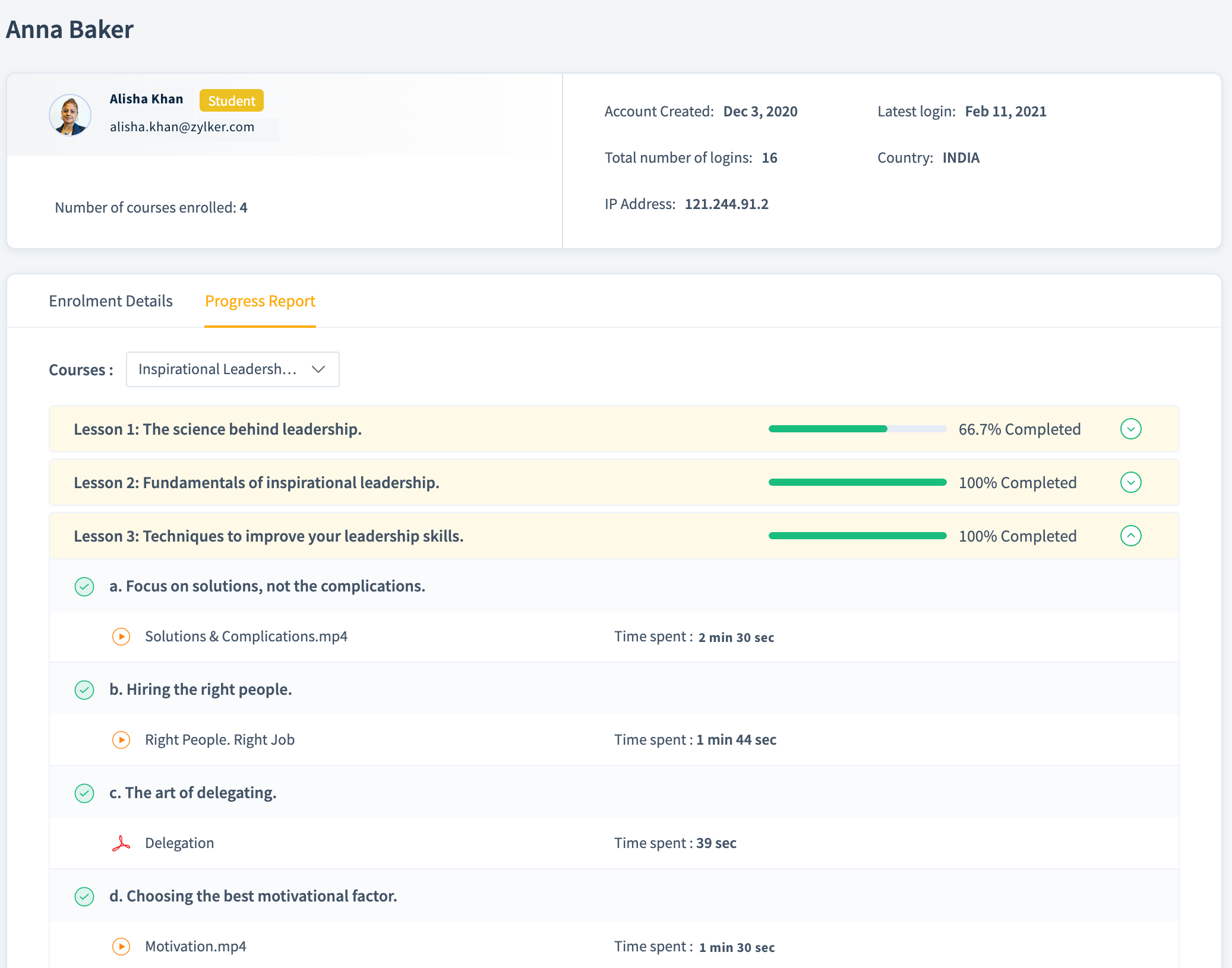Image resolution: width=1232 pixels, height=968 pixels.
Task: Click the checkmark for 'Choosing the best motivational factor'
Action: 84,897
